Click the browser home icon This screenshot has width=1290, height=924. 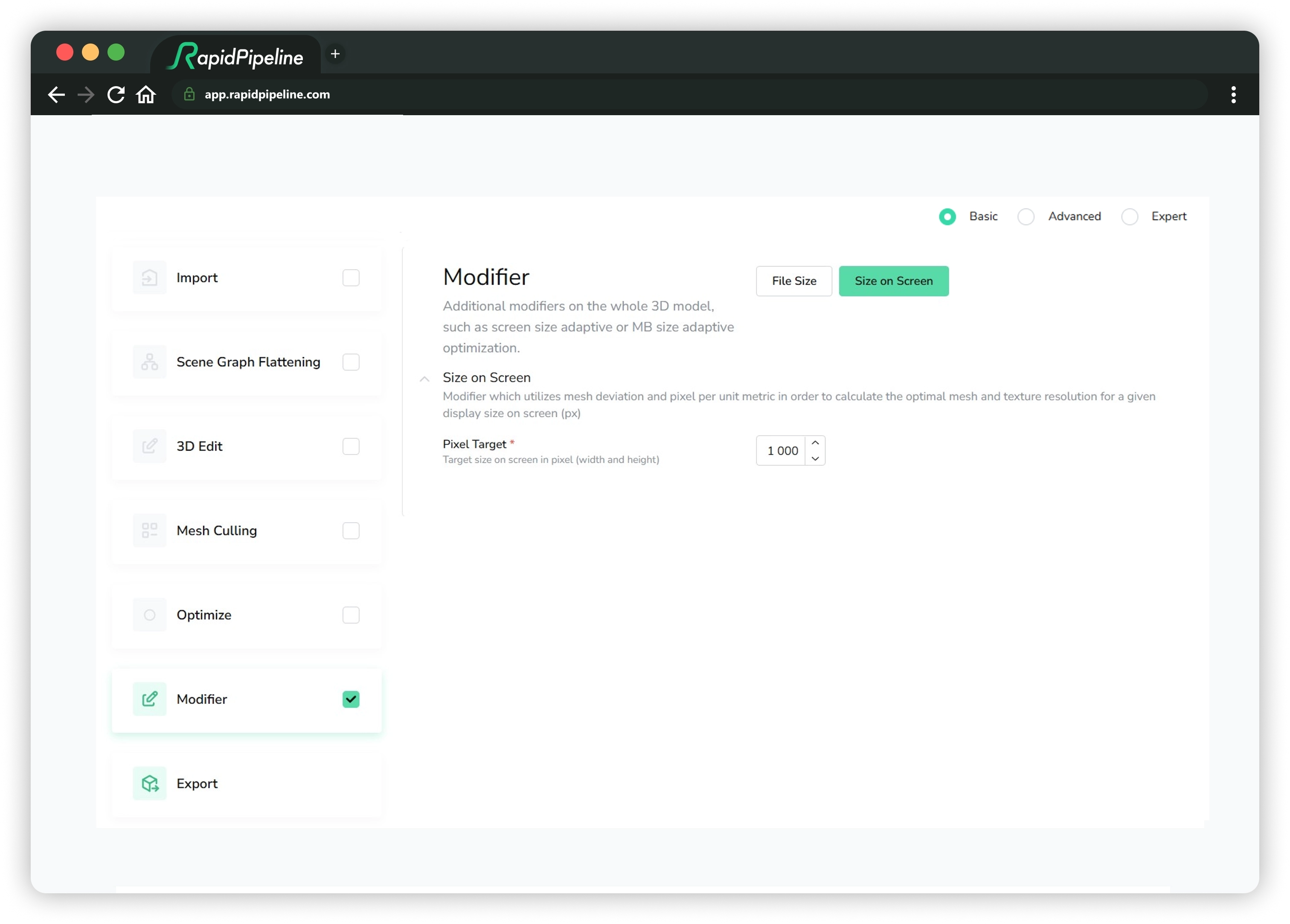click(146, 94)
